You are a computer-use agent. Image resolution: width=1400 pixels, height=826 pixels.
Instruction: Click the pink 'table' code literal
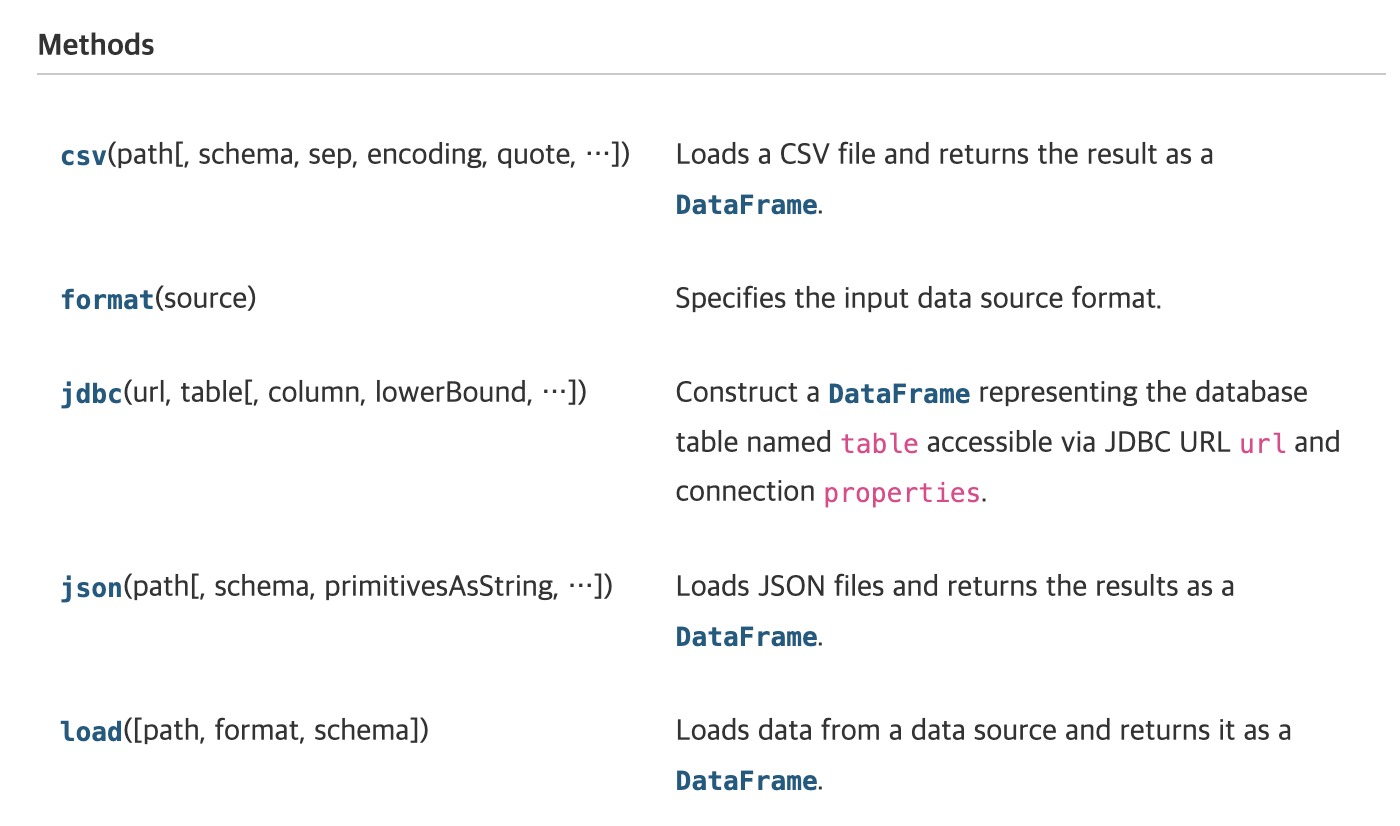click(x=879, y=443)
